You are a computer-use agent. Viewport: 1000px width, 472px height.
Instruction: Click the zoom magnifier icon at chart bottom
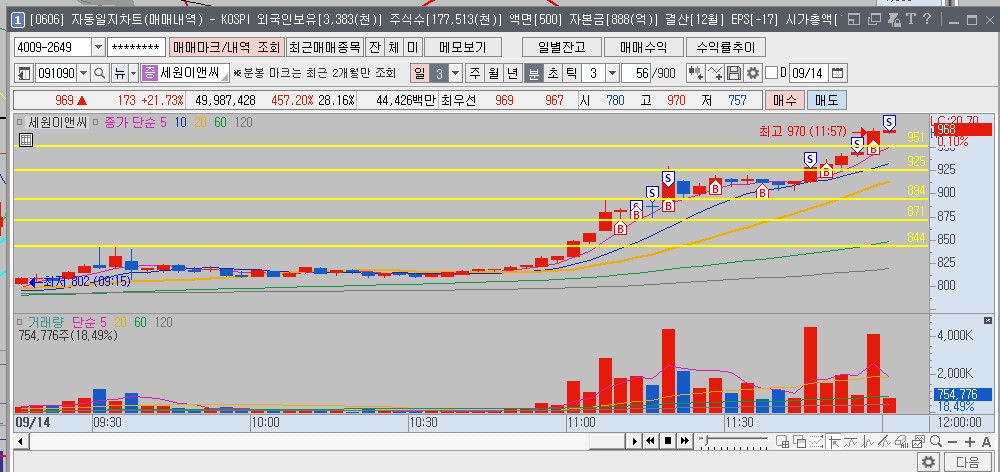(936, 441)
